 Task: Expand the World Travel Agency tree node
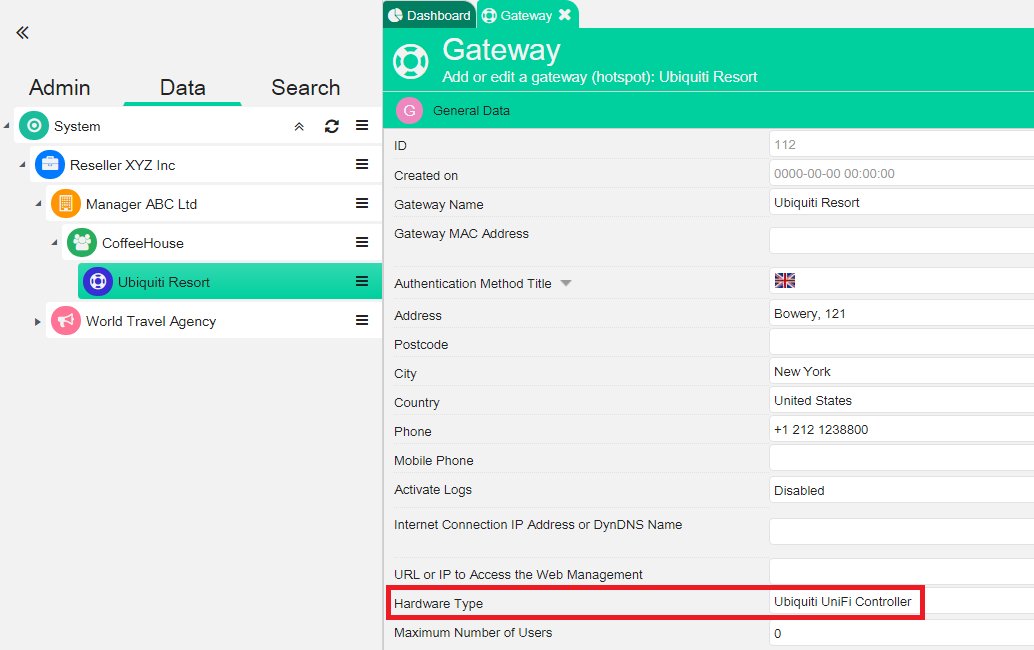pos(38,322)
